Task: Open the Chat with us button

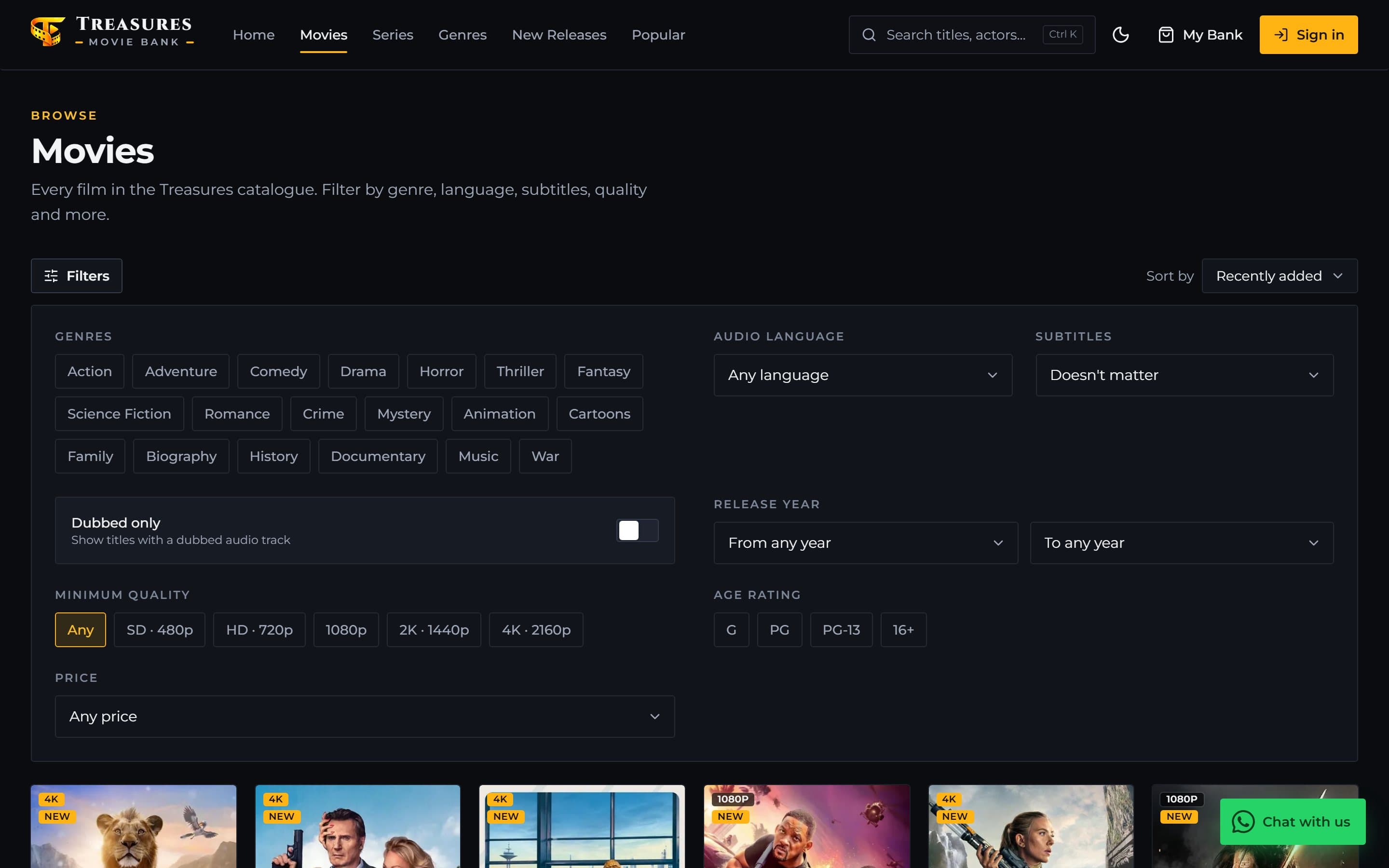Action: point(1293,822)
